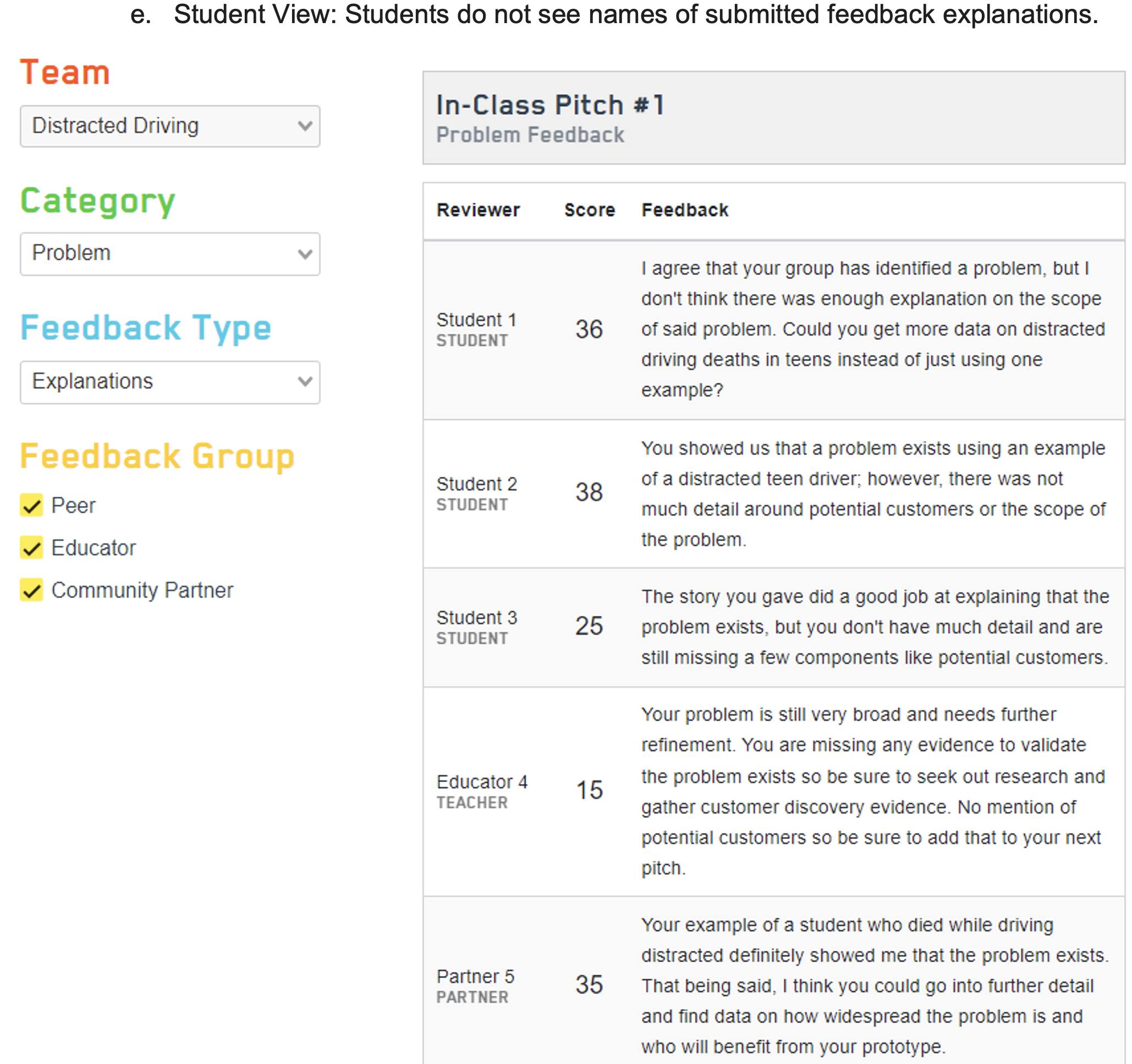The image size is (1132, 1064).
Task: Toggle the Educator checkbox
Action: (x=32, y=548)
